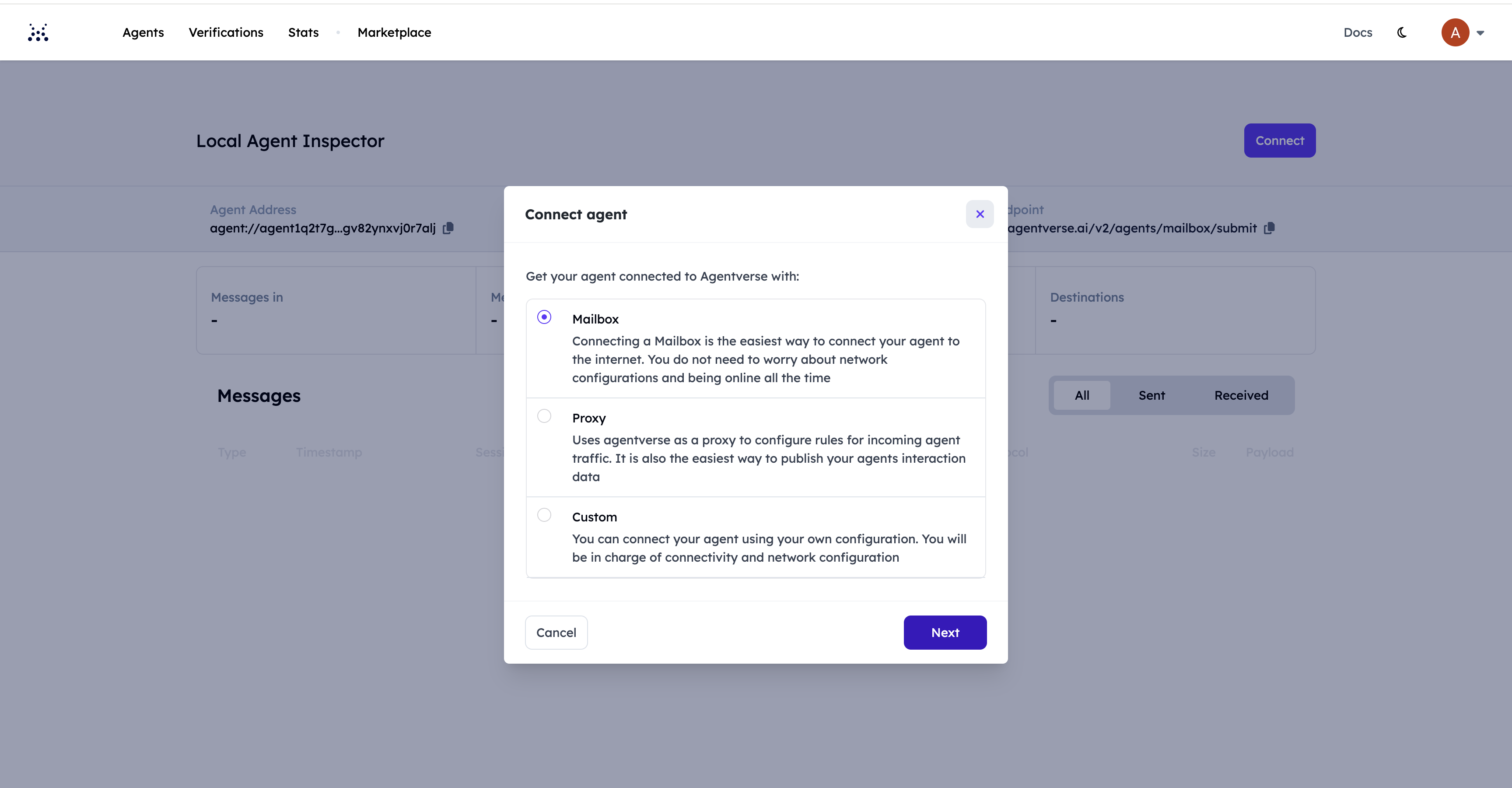Screen dimensions: 1512x788
Task: Click the Next button
Action: (x=945, y=633)
